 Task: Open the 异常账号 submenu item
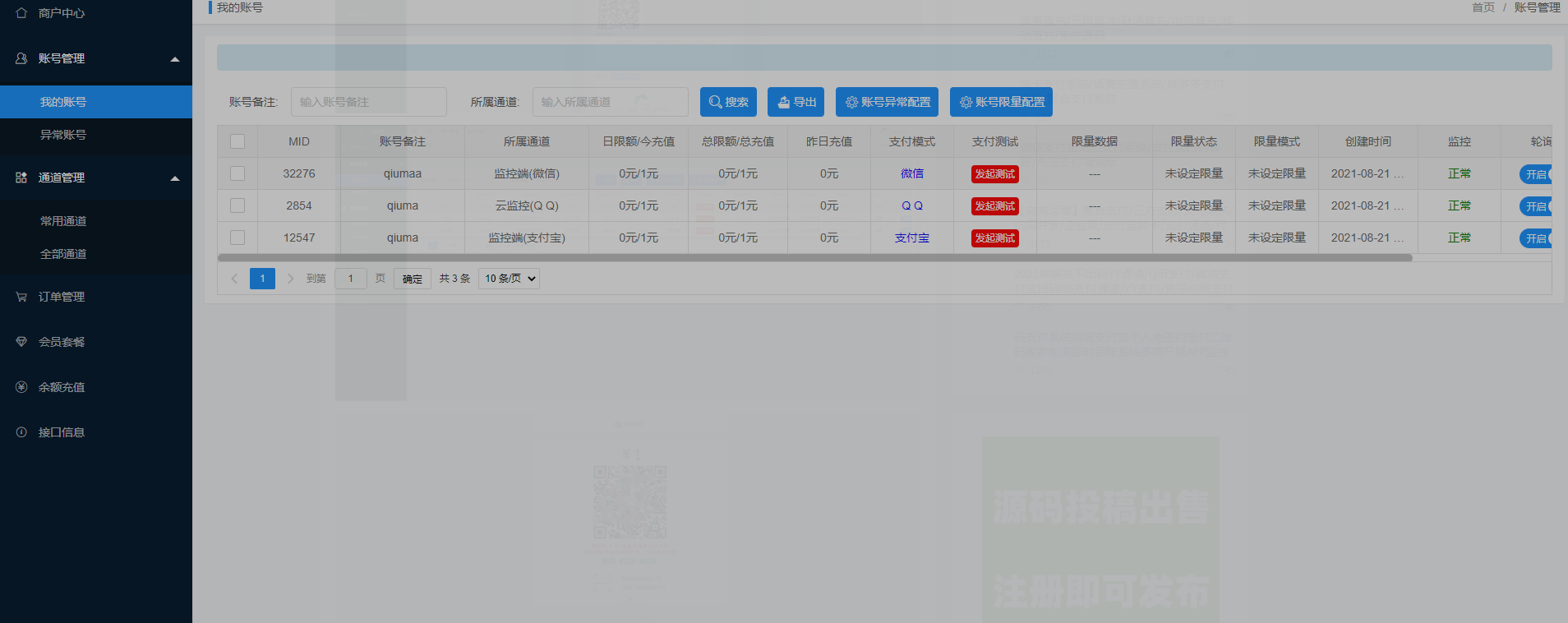click(x=63, y=135)
